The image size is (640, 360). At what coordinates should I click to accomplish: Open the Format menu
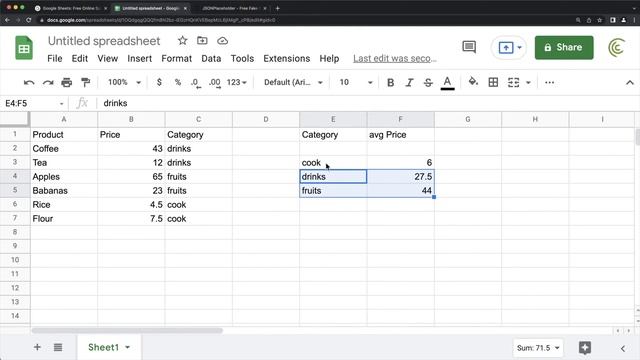[176, 58]
